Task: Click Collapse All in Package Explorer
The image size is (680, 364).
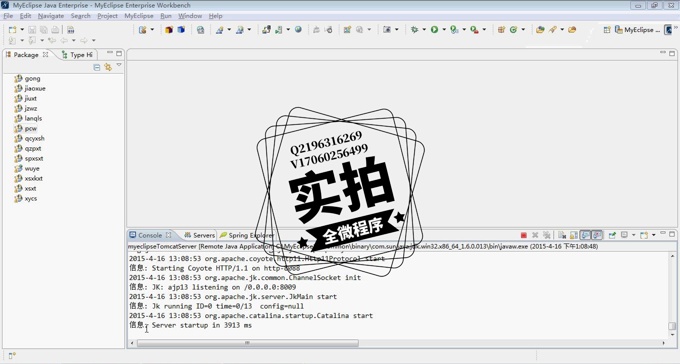Action: (x=97, y=67)
